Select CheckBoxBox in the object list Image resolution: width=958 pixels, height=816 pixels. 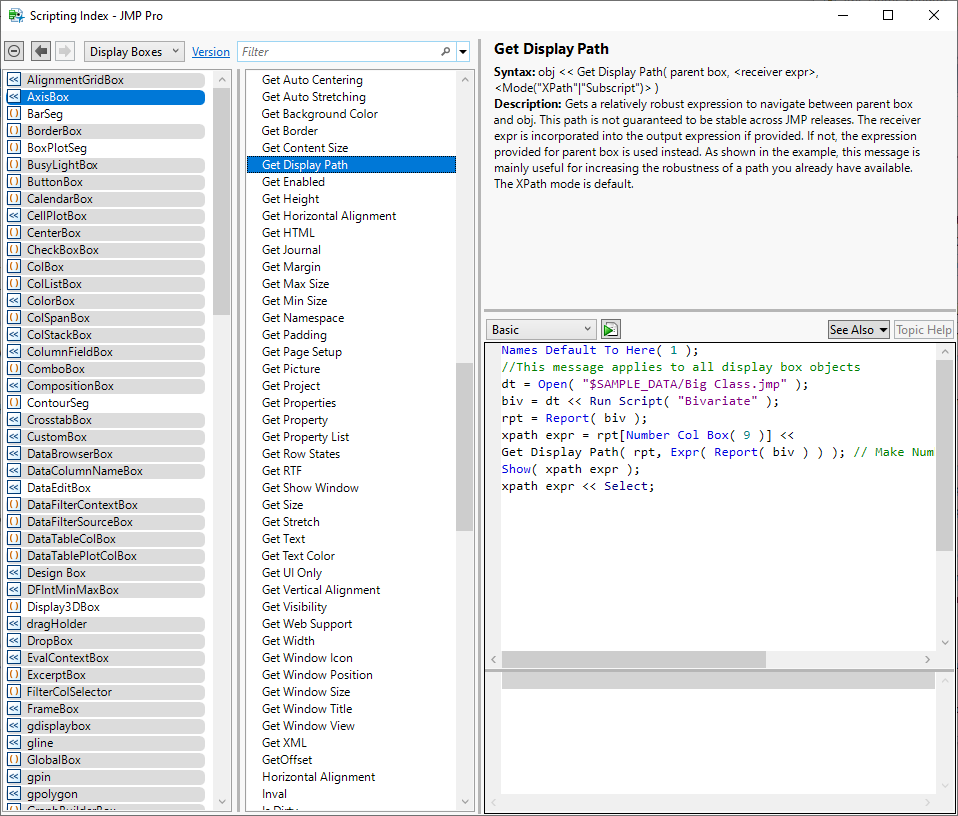(x=63, y=250)
